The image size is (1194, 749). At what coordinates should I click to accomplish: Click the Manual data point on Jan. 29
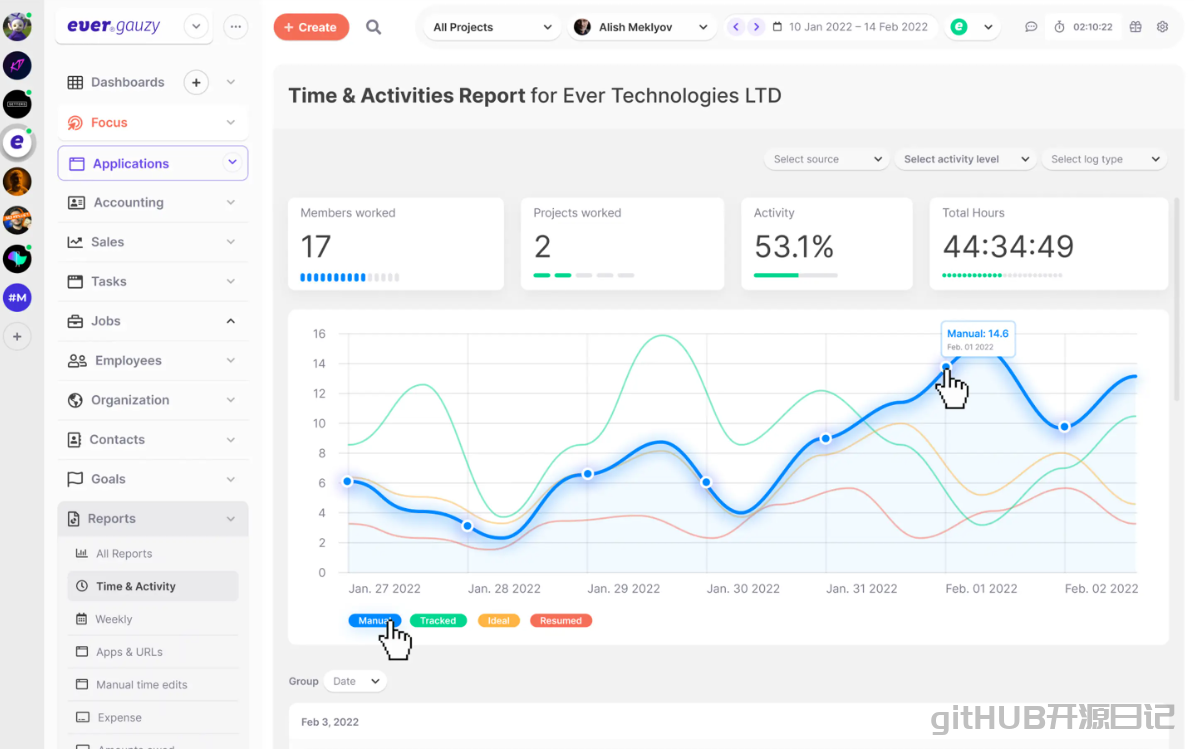pos(588,474)
